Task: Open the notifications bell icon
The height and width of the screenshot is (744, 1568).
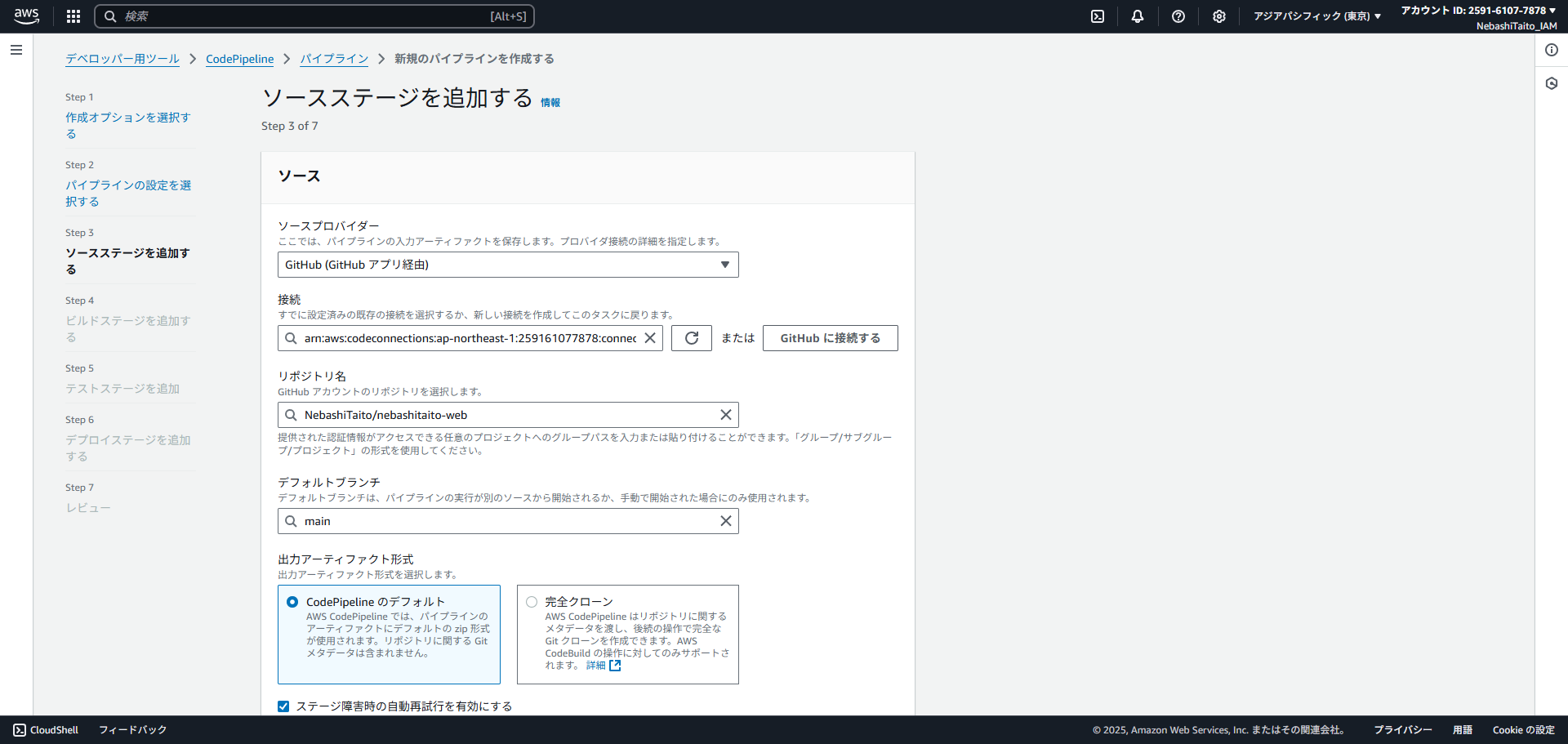Action: (1138, 16)
